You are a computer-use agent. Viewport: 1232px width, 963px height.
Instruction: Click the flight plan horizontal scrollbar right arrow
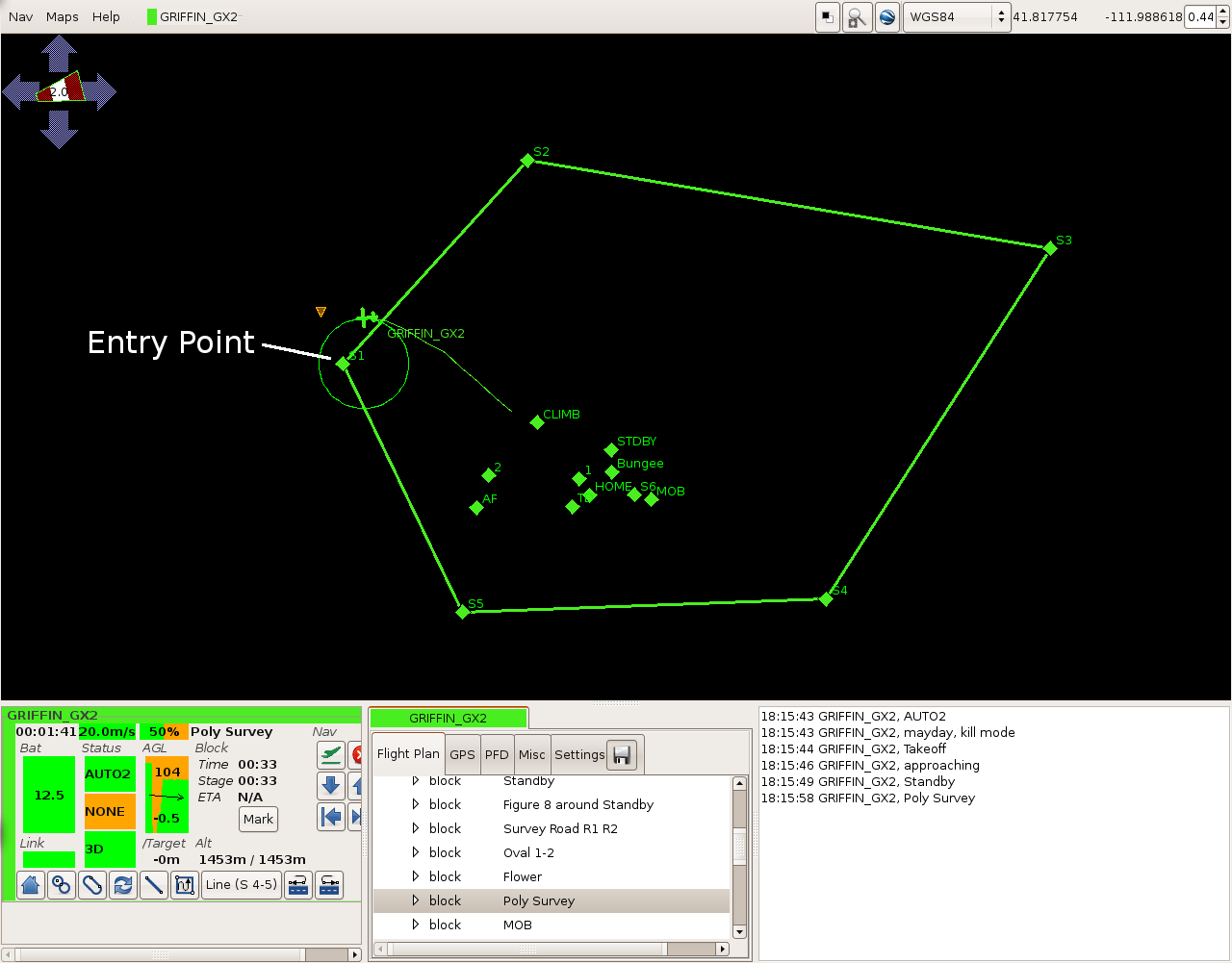[x=723, y=949]
